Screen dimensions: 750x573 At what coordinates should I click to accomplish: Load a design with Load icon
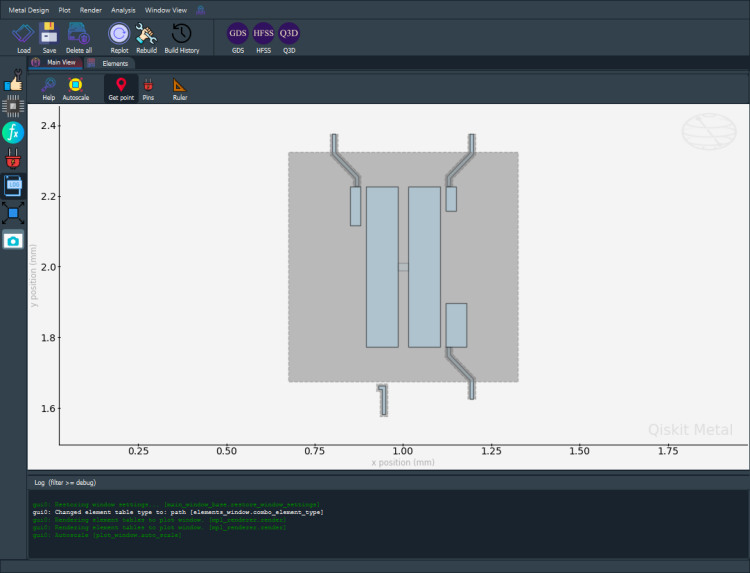pyautogui.click(x=23, y=38)
